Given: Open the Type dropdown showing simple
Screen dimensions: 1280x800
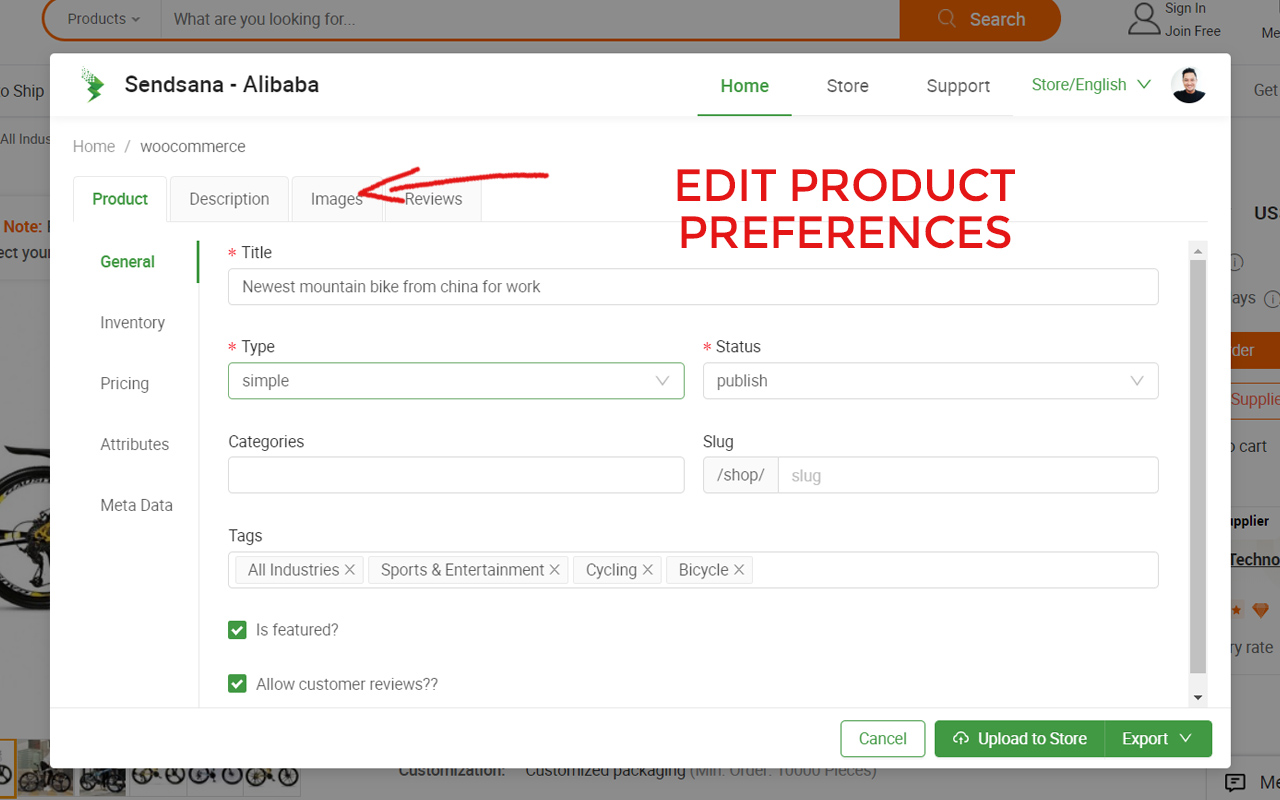Looking at the screenshot, I should tap(456, 381).
